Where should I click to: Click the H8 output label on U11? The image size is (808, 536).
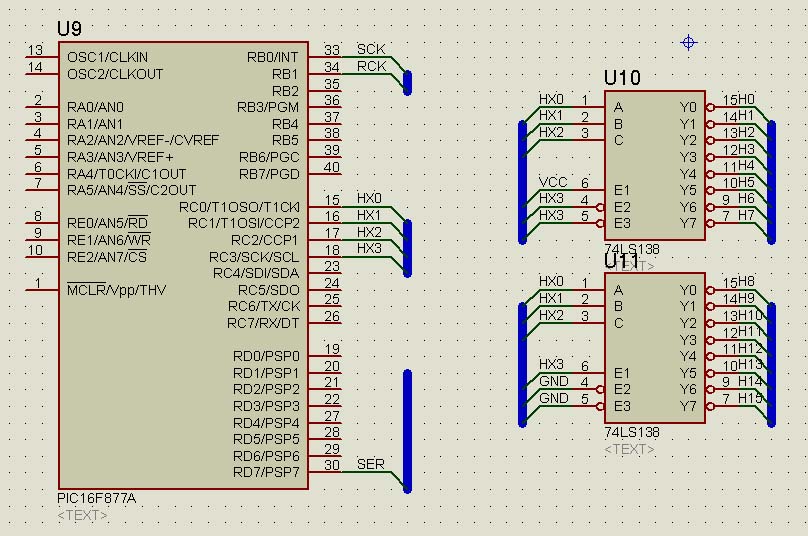coord(746,281)
